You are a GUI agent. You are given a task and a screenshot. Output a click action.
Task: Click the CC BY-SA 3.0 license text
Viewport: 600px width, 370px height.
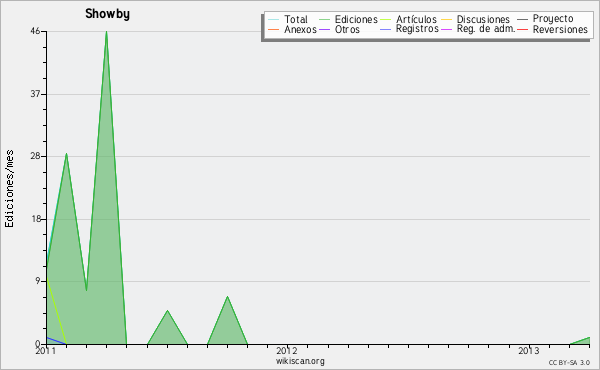[569, 362]
